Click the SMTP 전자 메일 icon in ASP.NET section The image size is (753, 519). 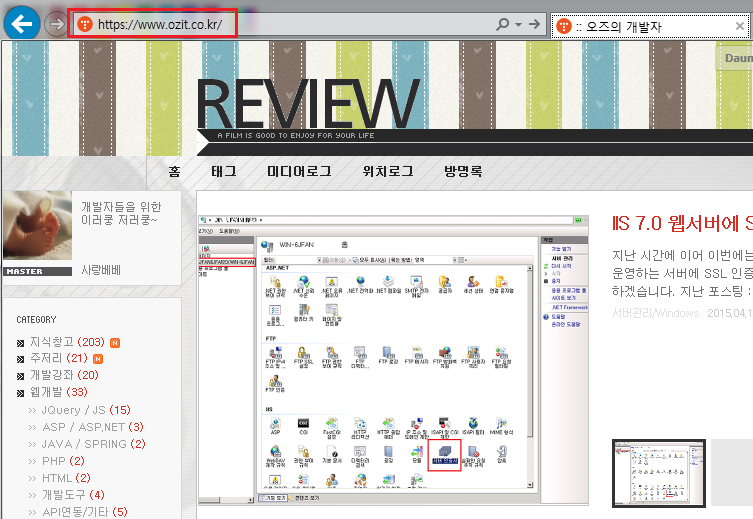(x=416, y=287)
